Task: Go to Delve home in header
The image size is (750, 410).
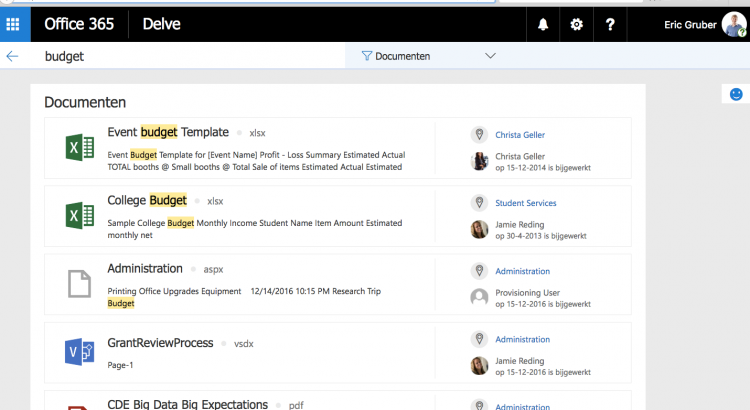Action: pos(162,24)
